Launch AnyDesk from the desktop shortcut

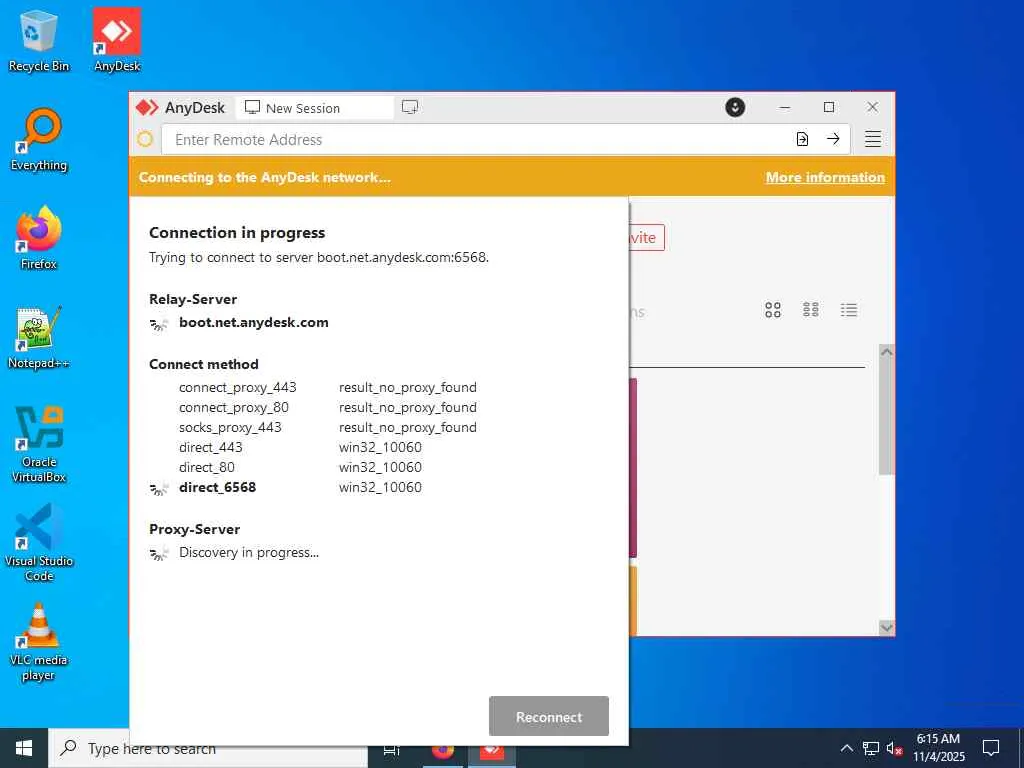117,40
